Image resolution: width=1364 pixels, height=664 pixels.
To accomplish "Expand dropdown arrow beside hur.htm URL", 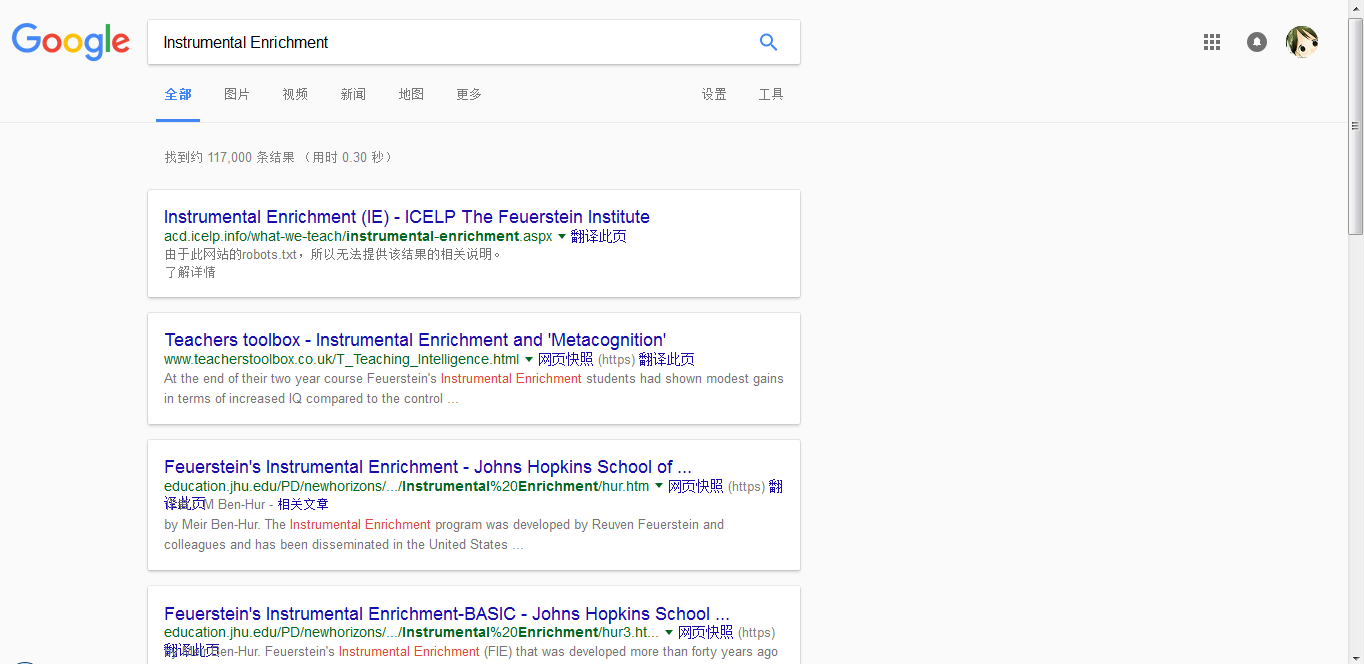I will coord(659,487).
